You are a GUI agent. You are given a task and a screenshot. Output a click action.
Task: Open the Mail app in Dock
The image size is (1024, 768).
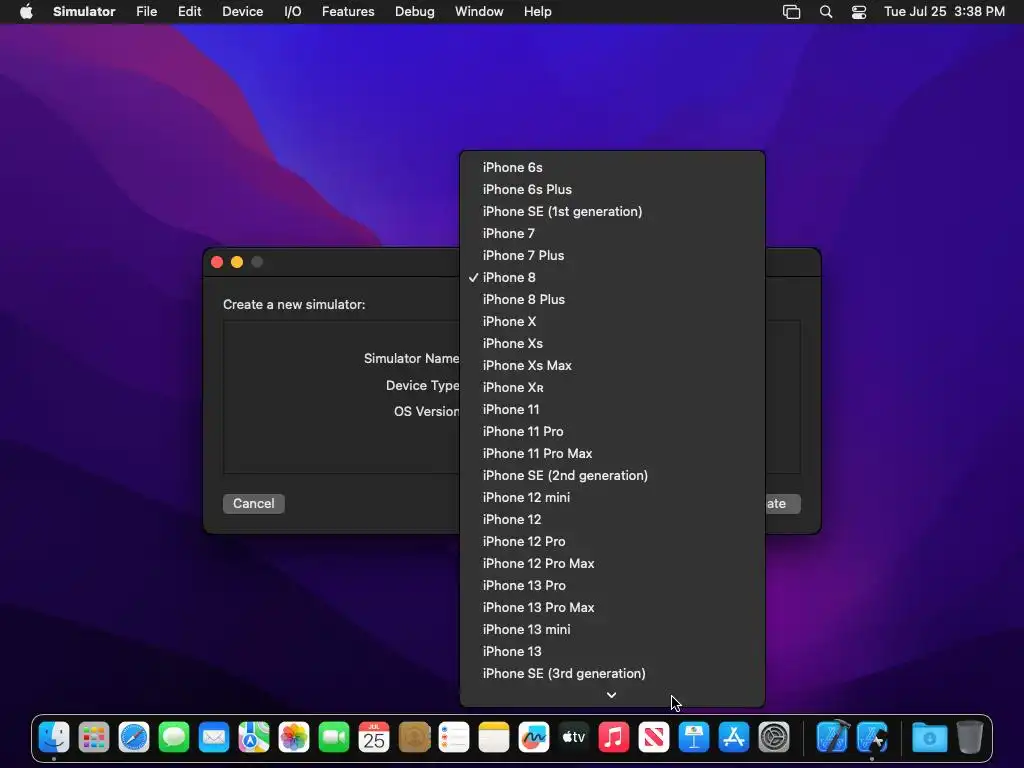[214, 738]
